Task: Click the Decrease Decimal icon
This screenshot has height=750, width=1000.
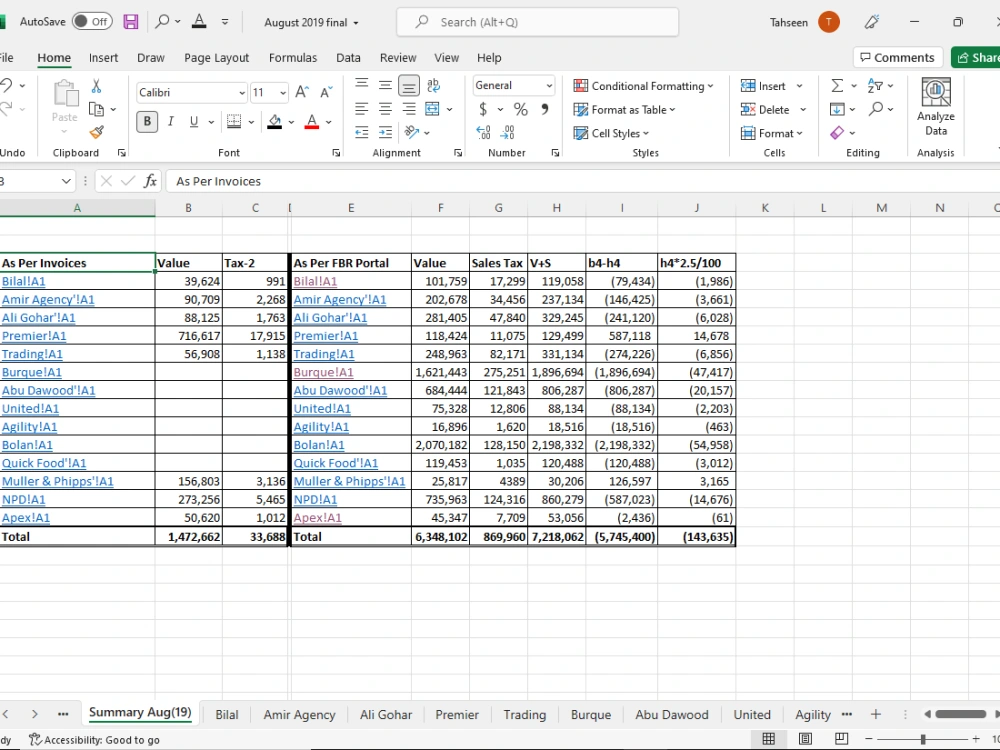Action: [508, 133]
